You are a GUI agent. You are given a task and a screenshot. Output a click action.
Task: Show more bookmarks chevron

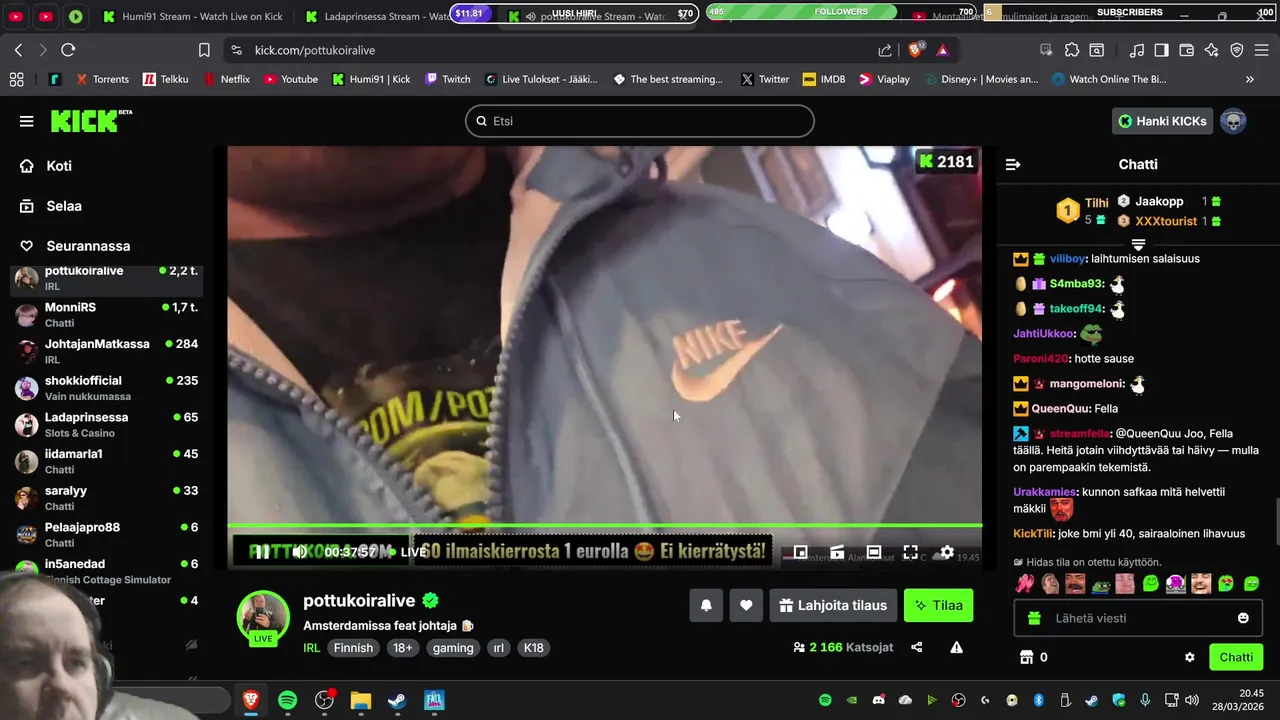click(1249, 79)
